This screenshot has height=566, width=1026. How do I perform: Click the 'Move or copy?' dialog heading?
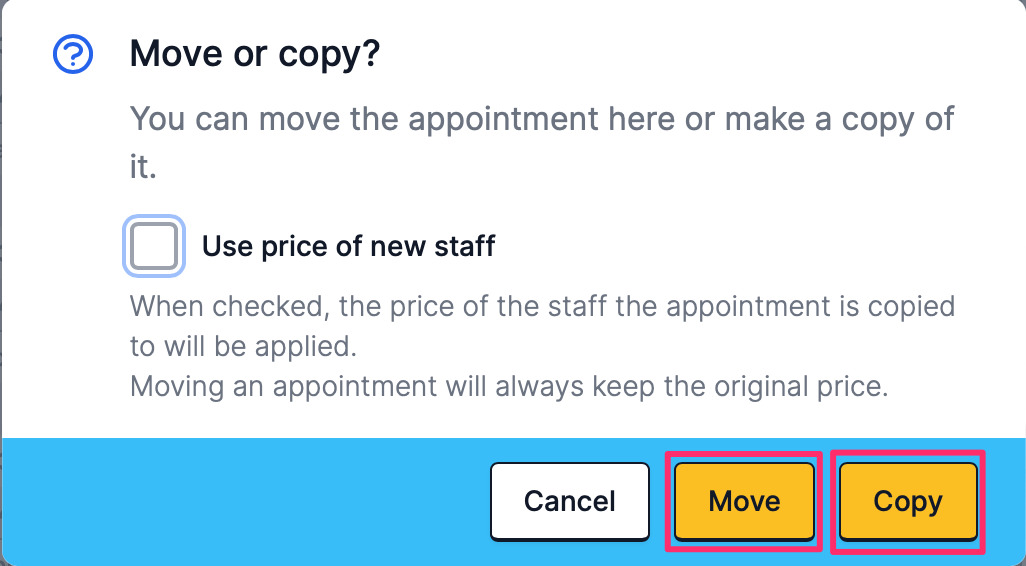click(255, 54)
